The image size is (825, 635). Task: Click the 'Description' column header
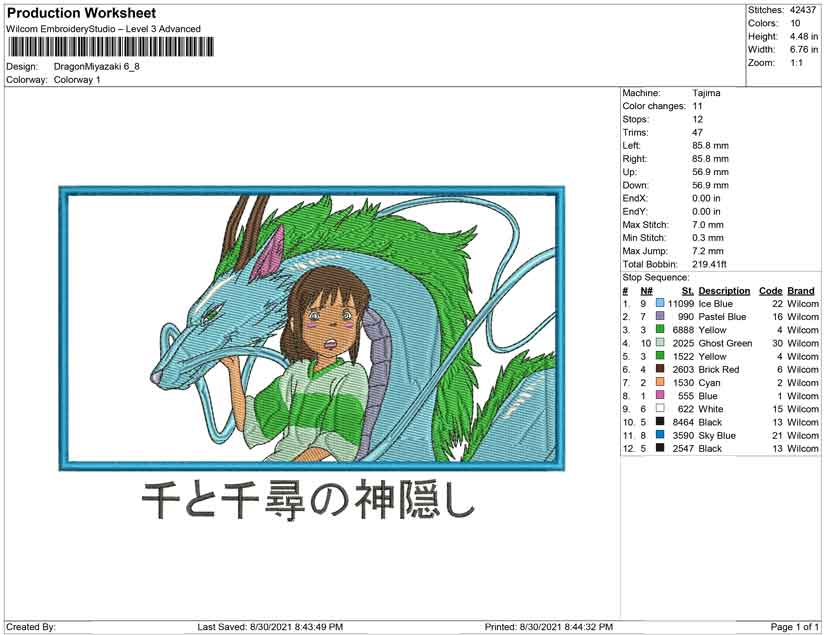coord(724,291)
